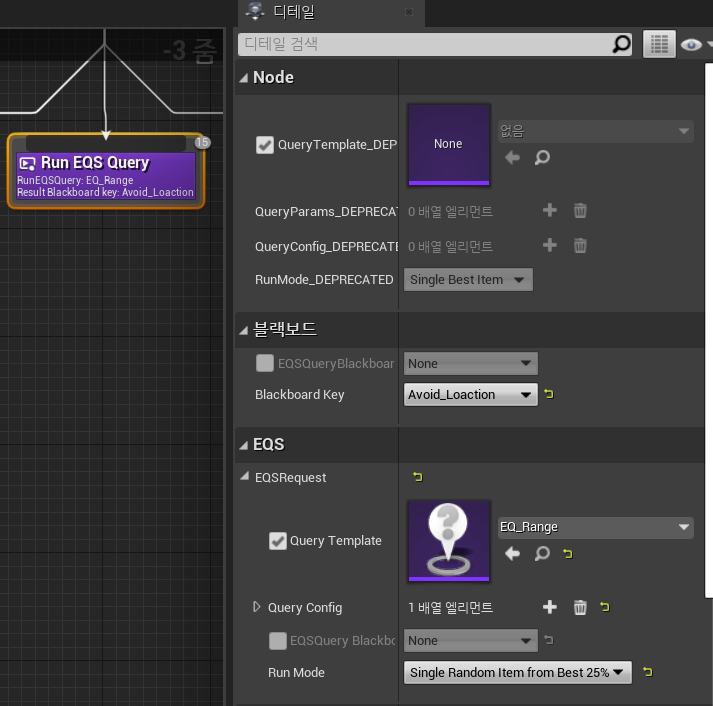Click the details panel tab icon
The width and height of the screenshot is (713, 706).
pyautogui.click(x=255, y=11)
